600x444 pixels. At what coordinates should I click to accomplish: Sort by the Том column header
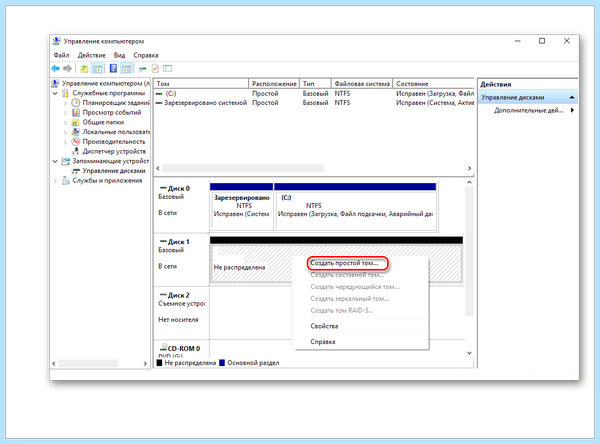pos(201,83)
